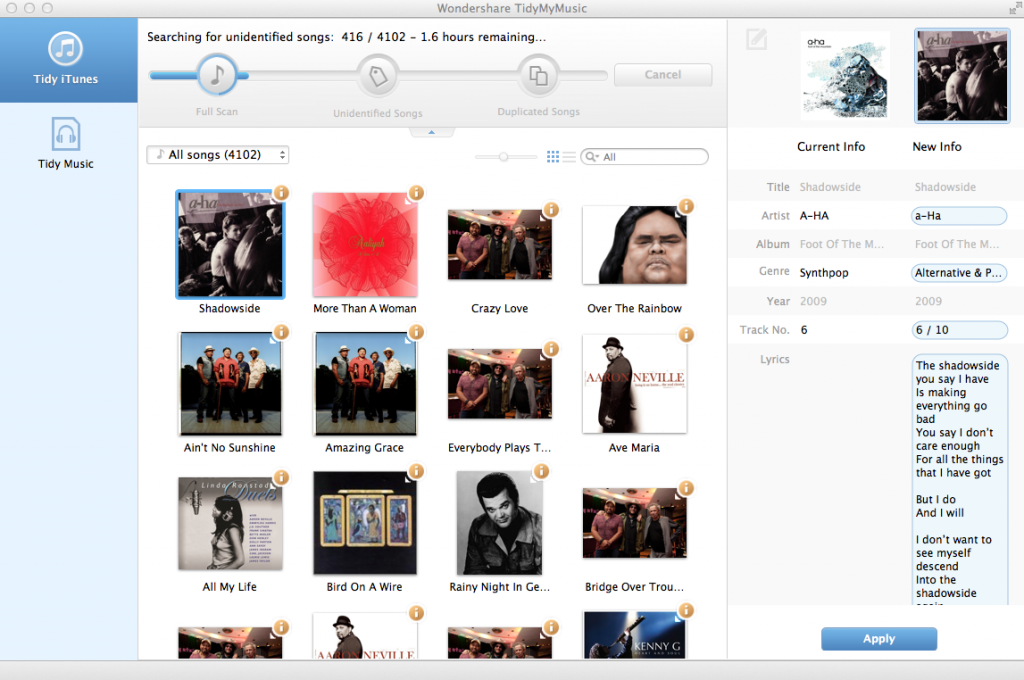This screenshot has height=680, width=1024.
Task: Click the info badge on Shadowside
Action: (281, 193)
